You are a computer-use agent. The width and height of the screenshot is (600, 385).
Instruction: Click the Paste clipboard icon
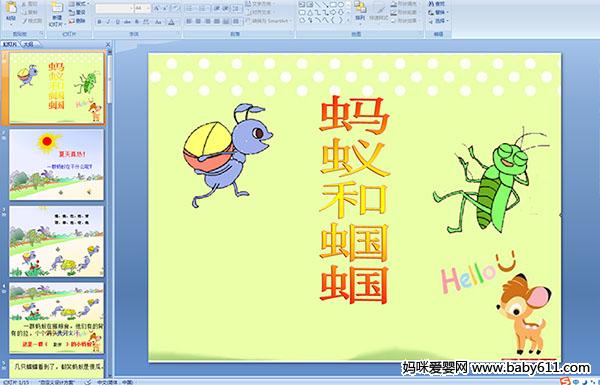pyautogui.click(x=11, y=8)
